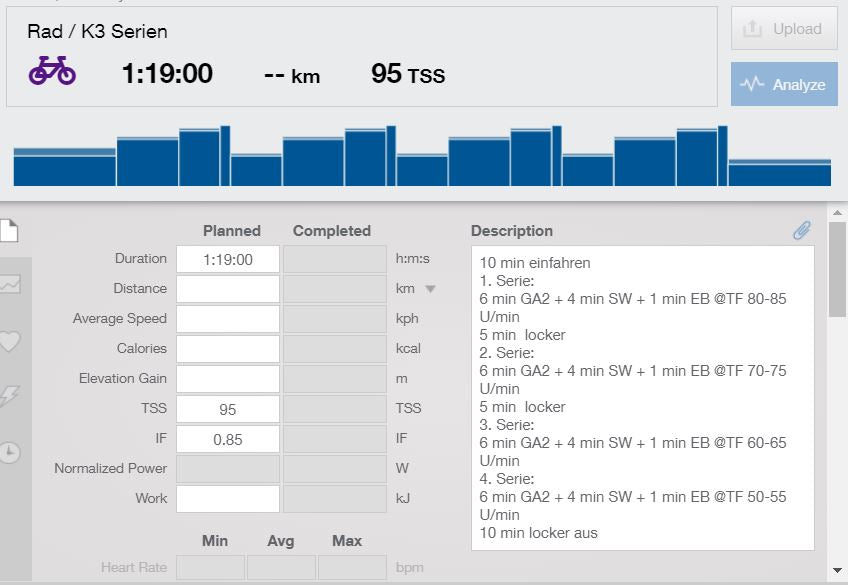Edit the planned Duration field showing 1:19:00
Viewport: 848px width, 585px height.
(230, 258)
